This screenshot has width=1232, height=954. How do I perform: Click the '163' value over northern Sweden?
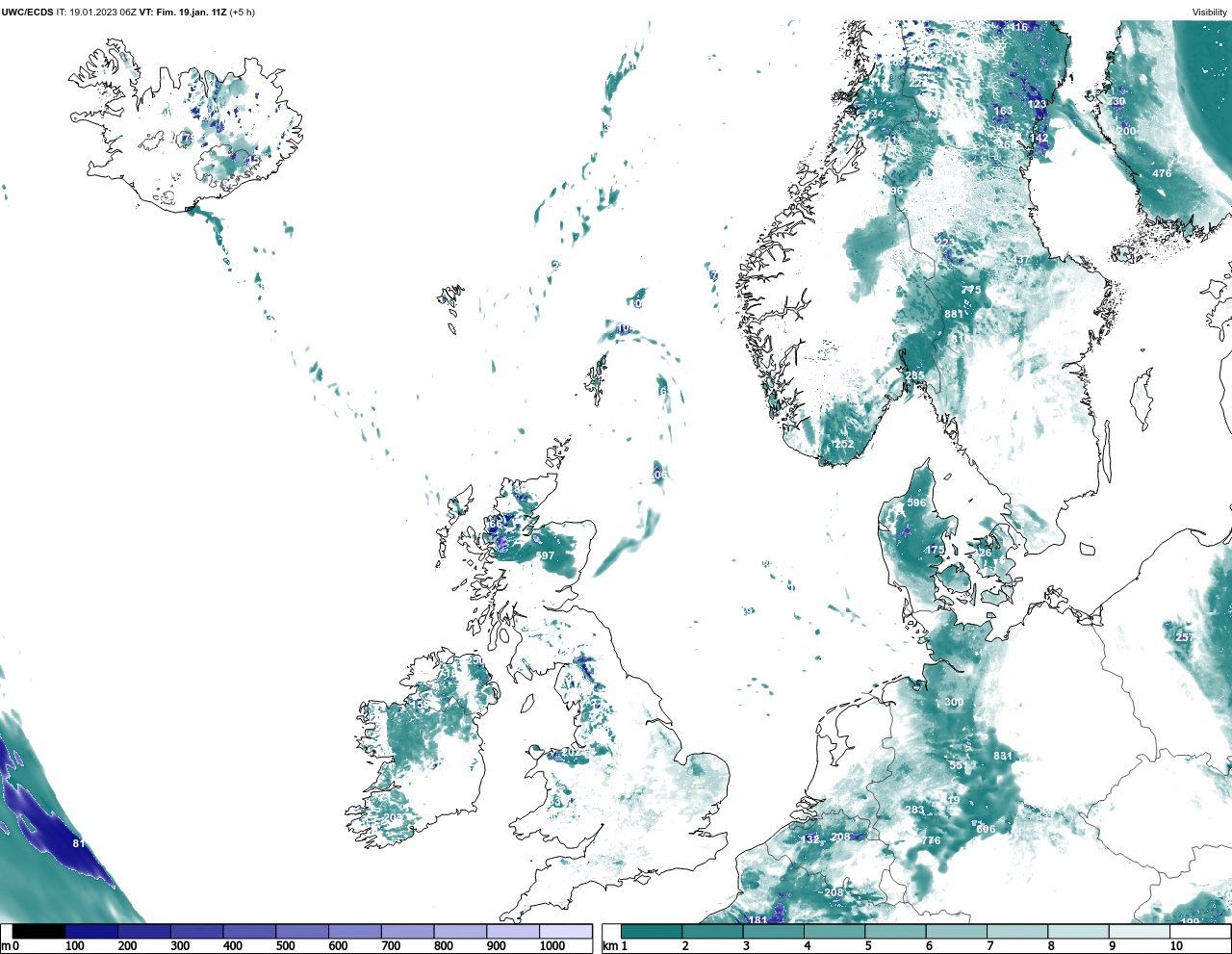click(1003, 111)
